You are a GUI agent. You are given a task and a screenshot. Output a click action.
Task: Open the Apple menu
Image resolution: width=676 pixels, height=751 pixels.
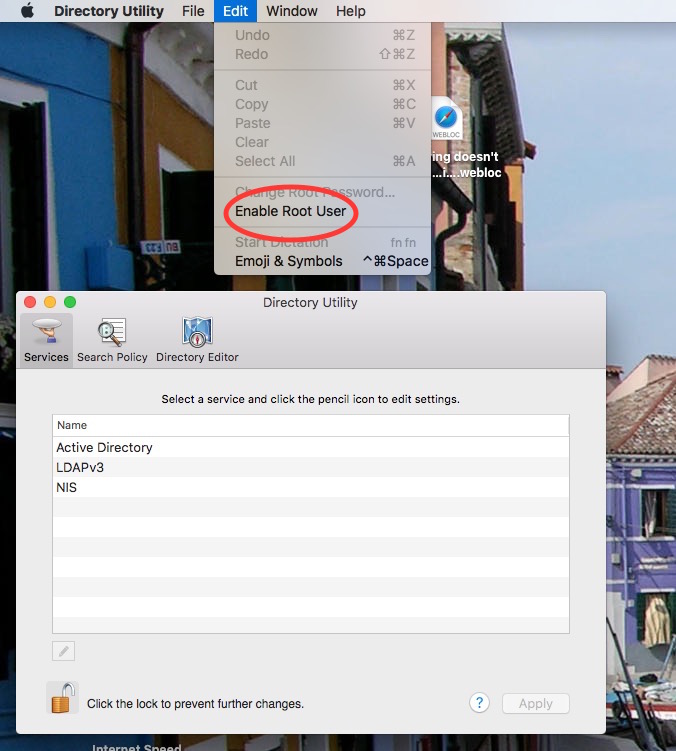[28, 11]
